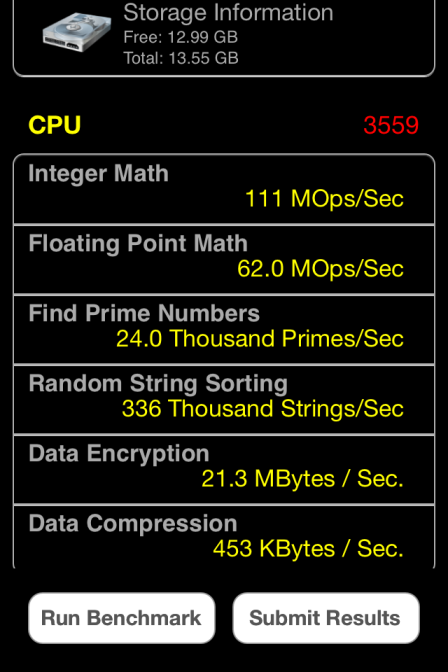
Task: Click the hard drive storage icon
Action: point(77,32)
